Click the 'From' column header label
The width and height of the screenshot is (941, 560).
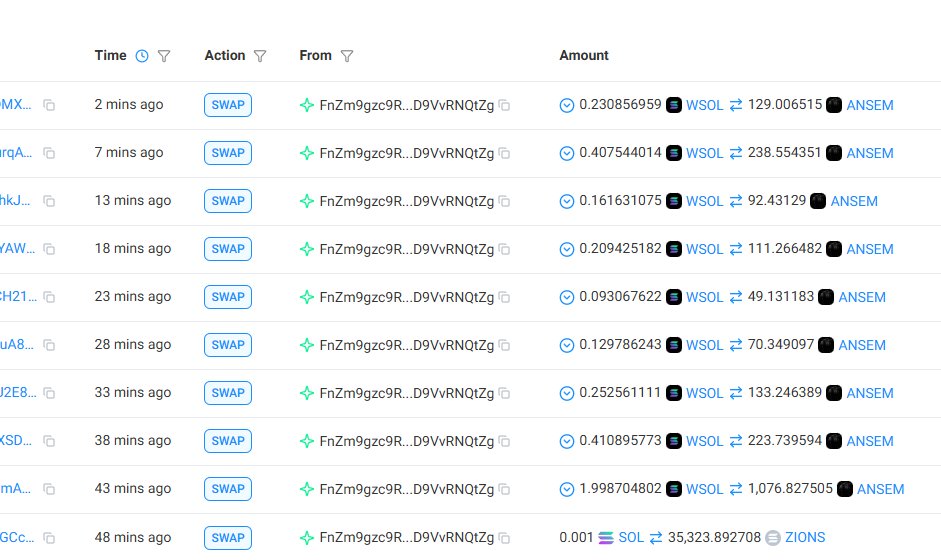[316, 55]
